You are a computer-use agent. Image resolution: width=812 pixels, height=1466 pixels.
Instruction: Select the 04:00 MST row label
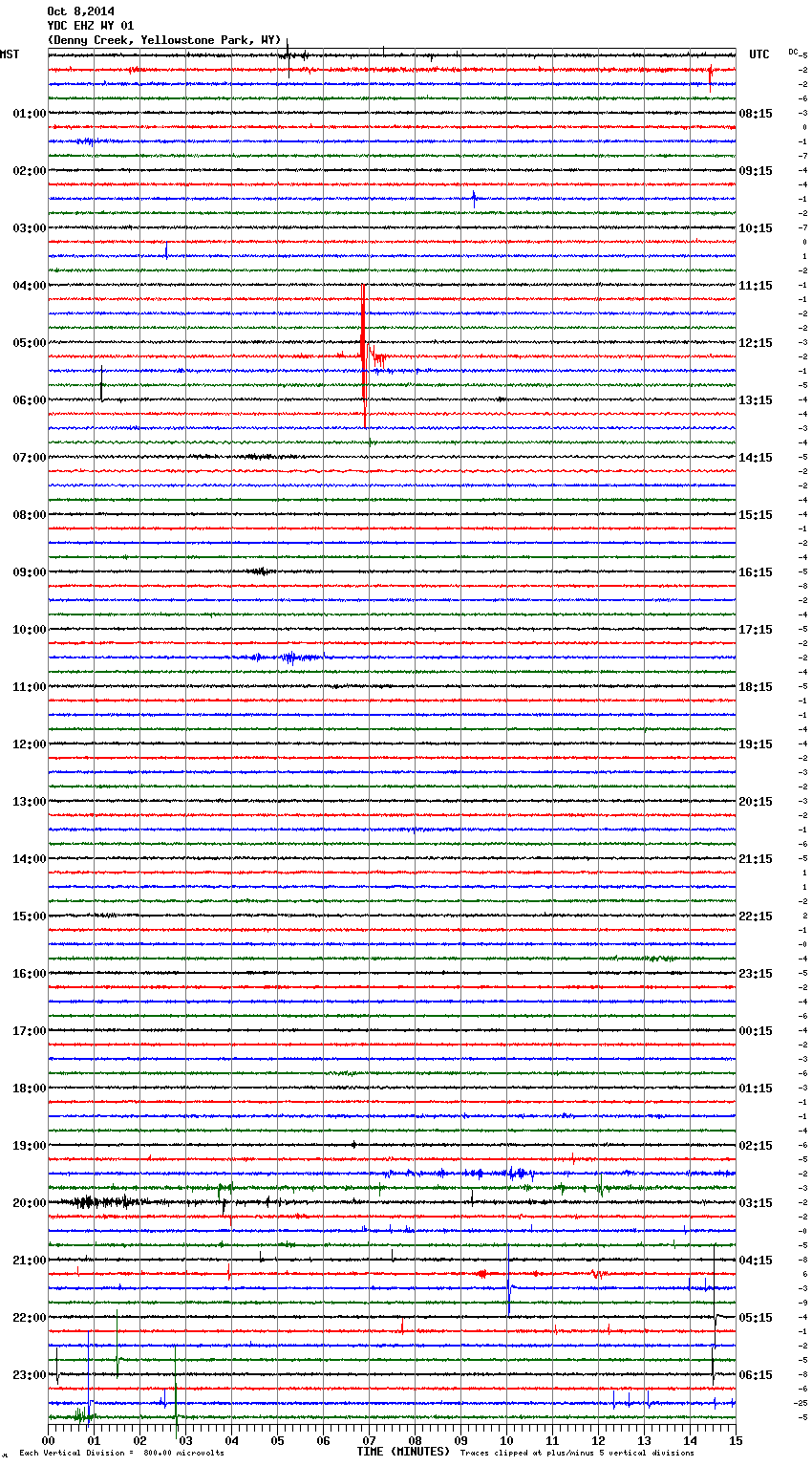[x=30, y=286]
